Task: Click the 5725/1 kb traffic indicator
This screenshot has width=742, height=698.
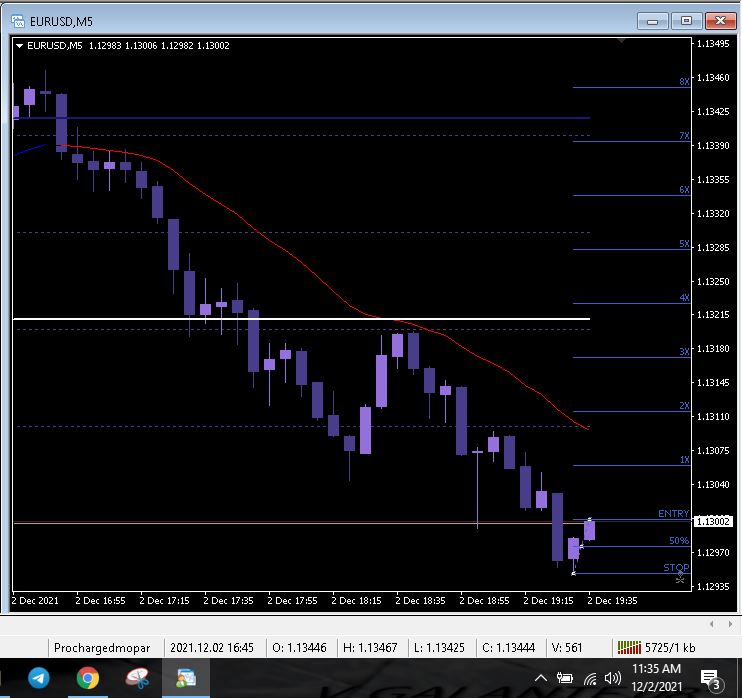Action: tap(670, 648)
